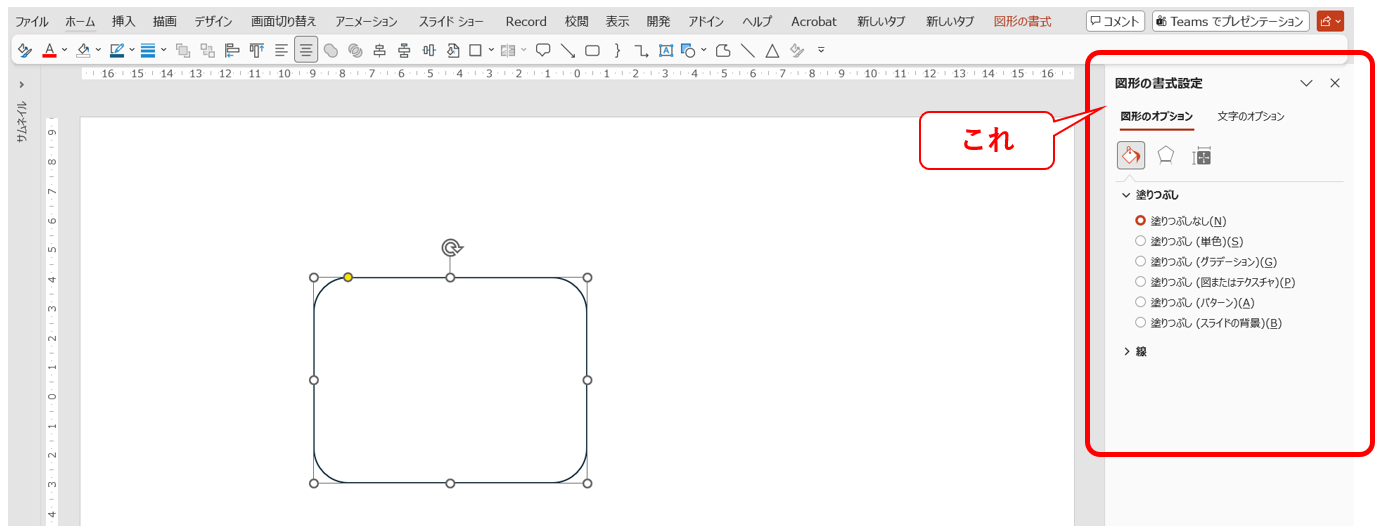
Task: Select the rounded rectangle on the slide
Action: [450, 380]
